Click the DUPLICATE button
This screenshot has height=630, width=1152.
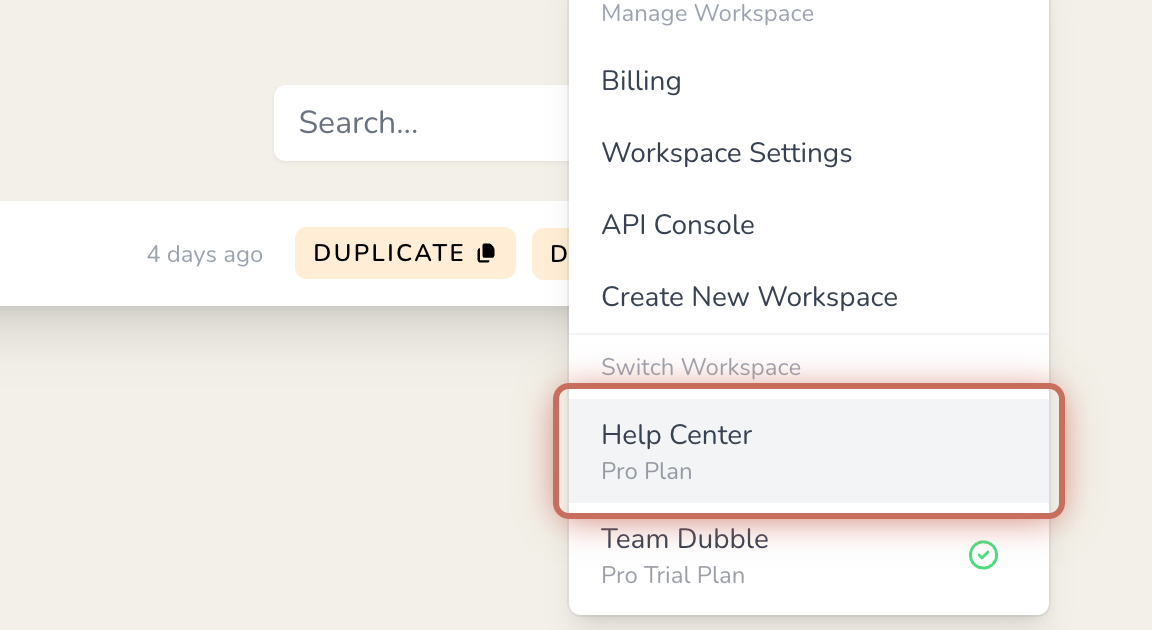coord(405,253)
